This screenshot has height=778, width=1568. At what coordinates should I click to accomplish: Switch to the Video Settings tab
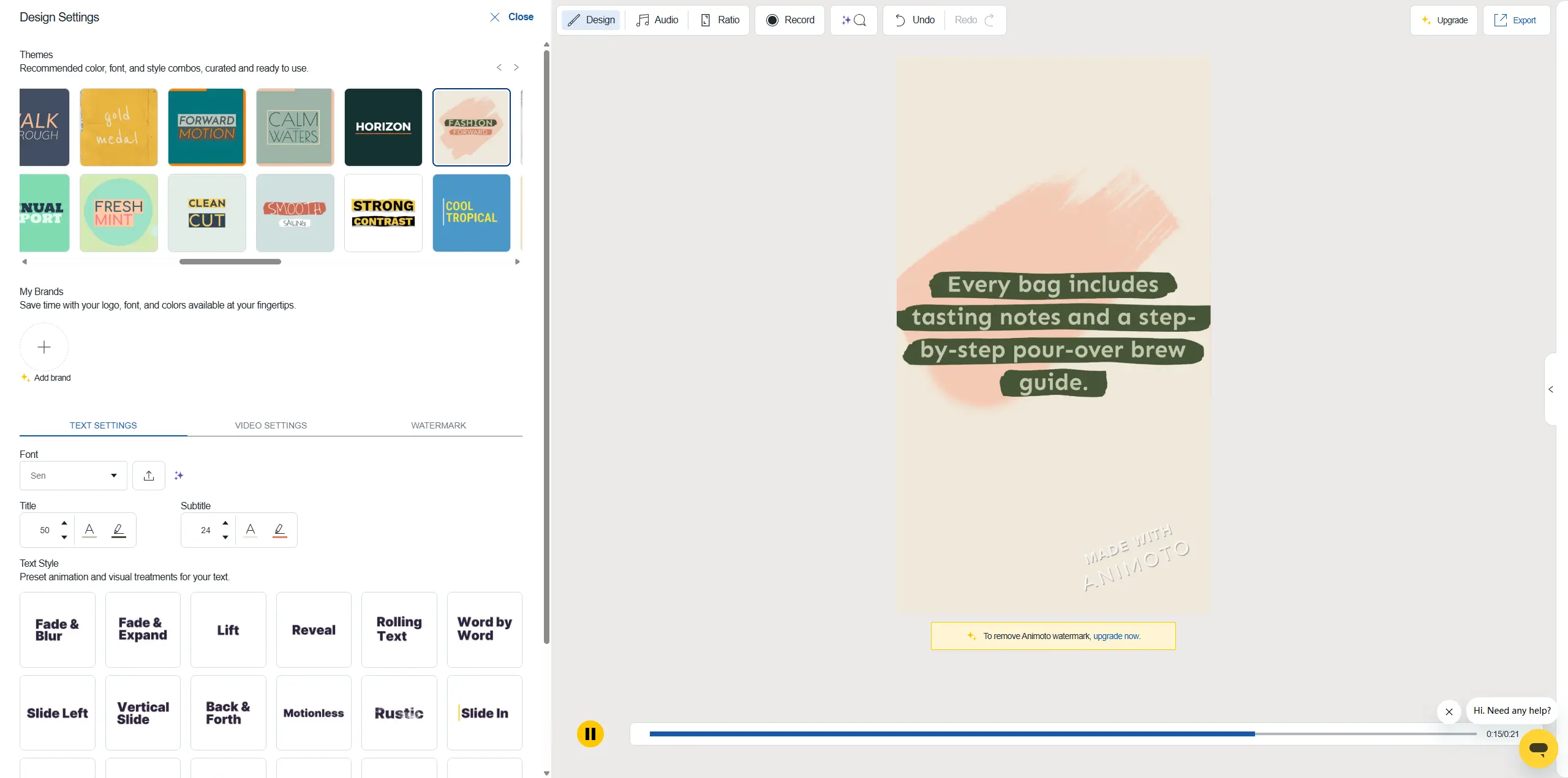coord(271,425)
